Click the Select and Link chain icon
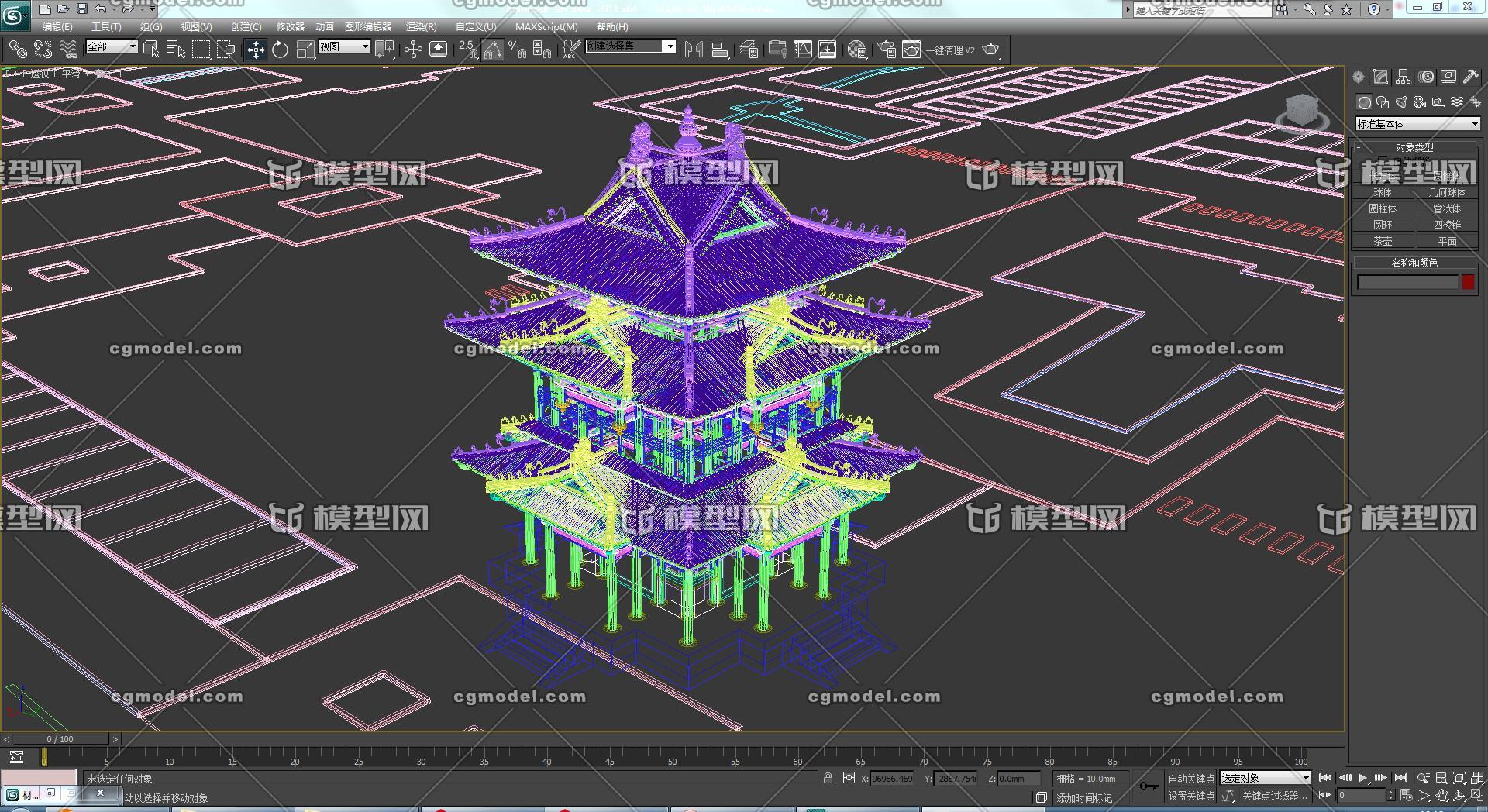 18,50
